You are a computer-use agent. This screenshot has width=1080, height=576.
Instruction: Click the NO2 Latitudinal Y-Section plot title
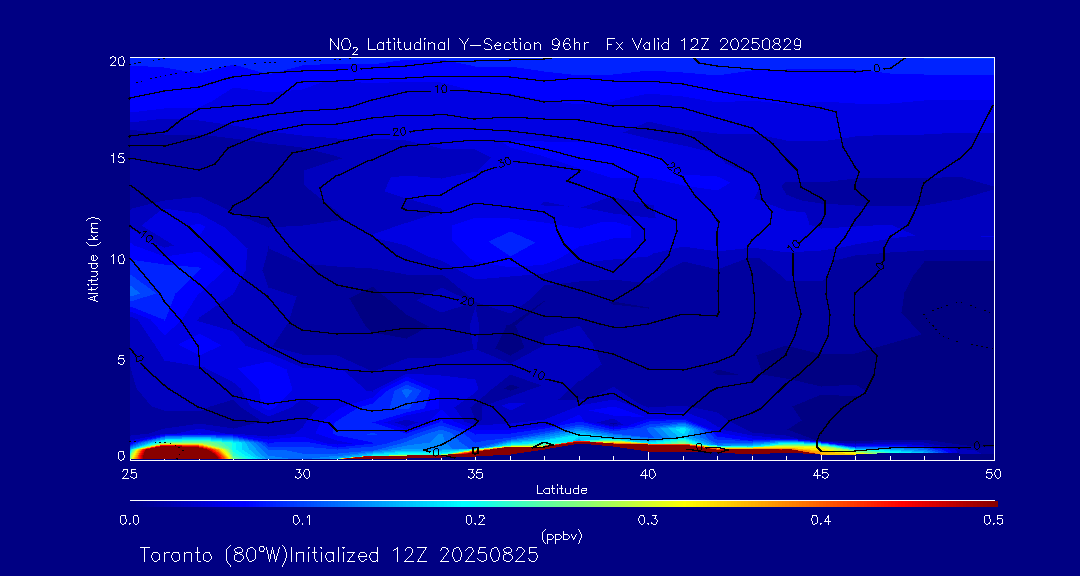pos(565,44)
